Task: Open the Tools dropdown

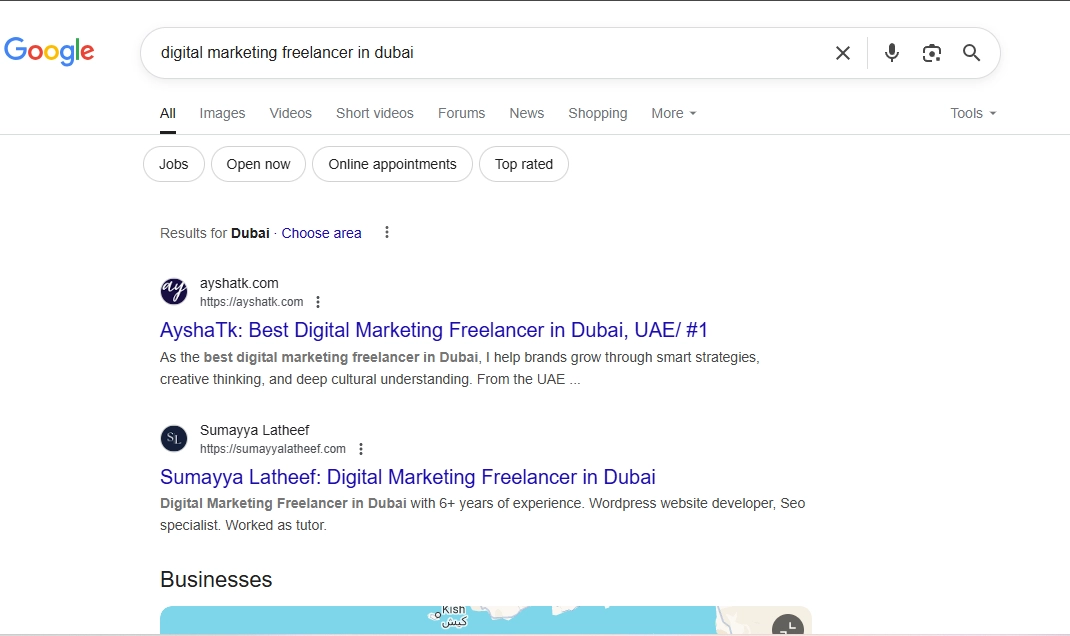Action: pos(973,113)
